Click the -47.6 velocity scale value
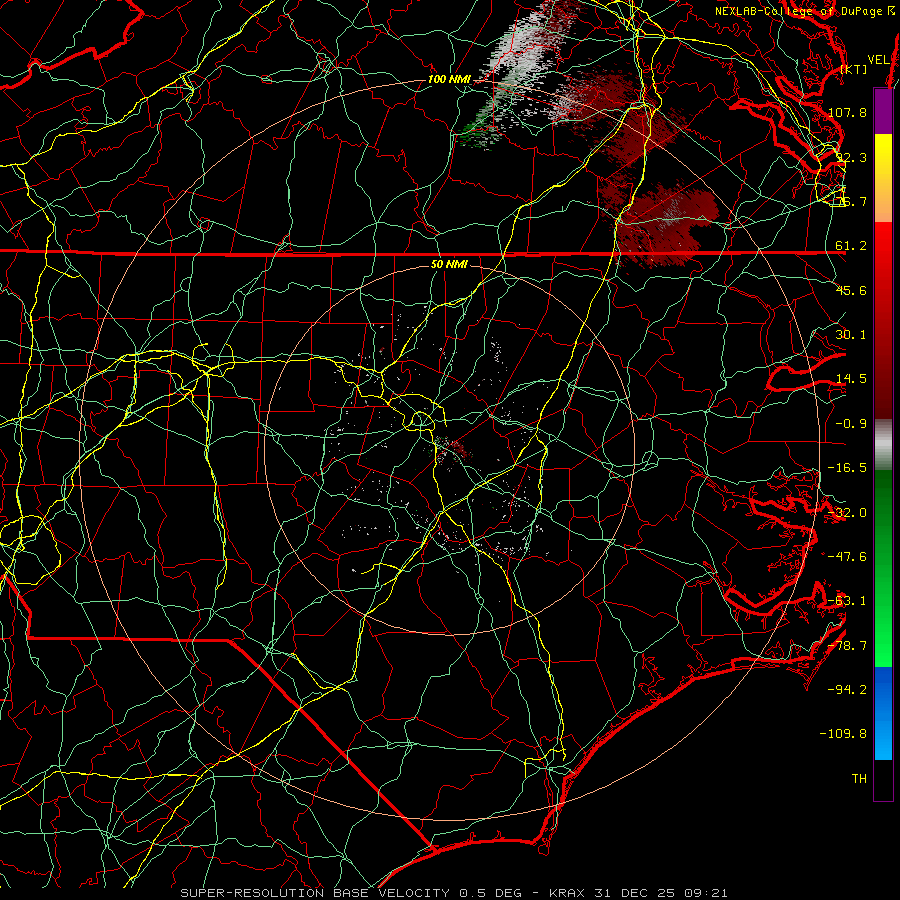This screenshot has width=900, height=900. click(x=847, y=557)
